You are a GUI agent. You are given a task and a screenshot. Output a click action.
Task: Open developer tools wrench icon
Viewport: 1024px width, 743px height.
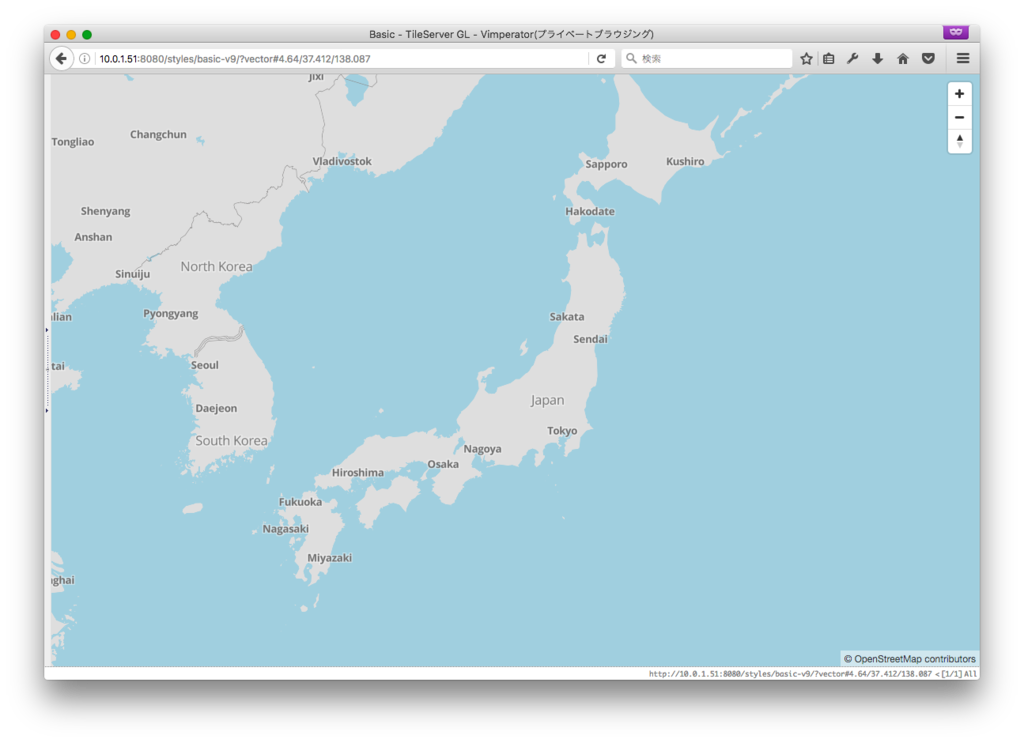[x=852, y=59]
